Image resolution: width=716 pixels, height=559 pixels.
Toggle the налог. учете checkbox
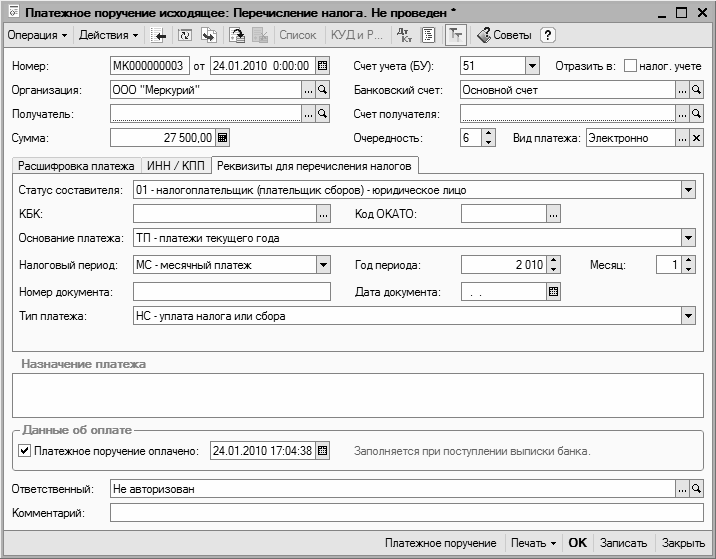point(630,66)
